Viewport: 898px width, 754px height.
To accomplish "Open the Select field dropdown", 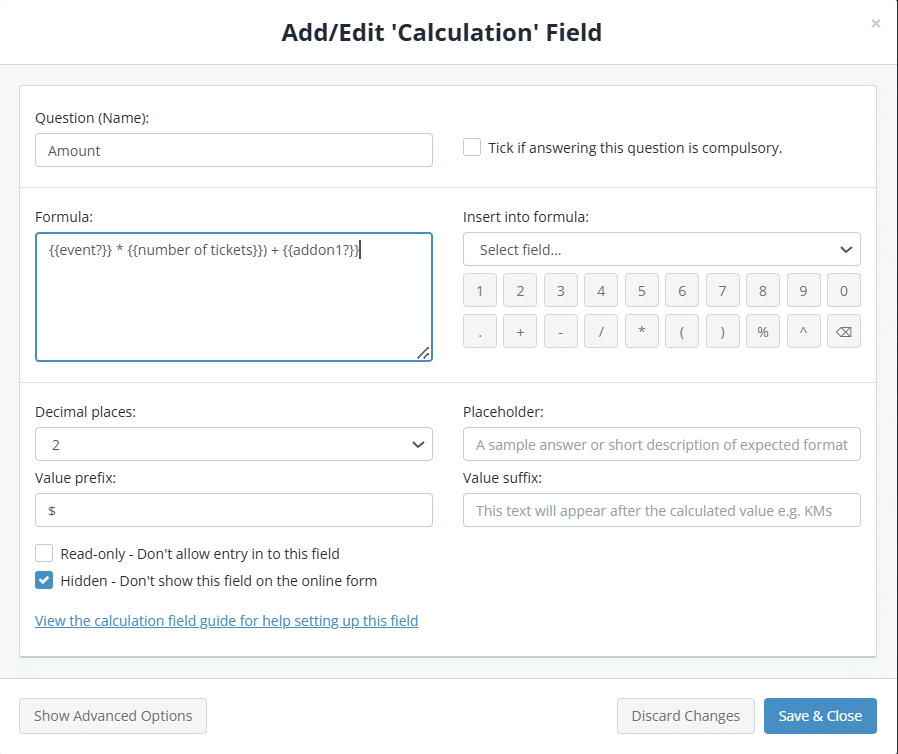I will 661,249.
